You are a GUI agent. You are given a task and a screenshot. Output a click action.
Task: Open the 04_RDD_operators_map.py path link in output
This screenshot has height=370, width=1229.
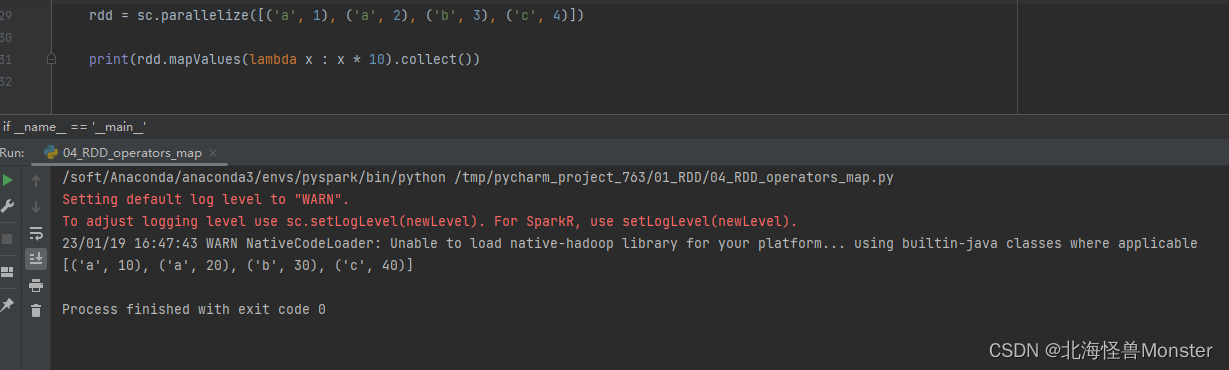pyautogui.click(x=675, y=178)
